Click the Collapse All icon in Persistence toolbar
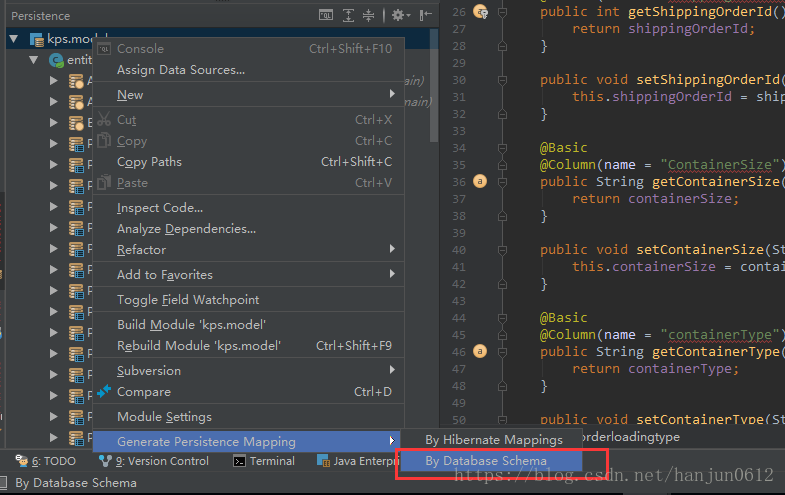785x495 pixels. pyautogui.click(x=368, y=16)
